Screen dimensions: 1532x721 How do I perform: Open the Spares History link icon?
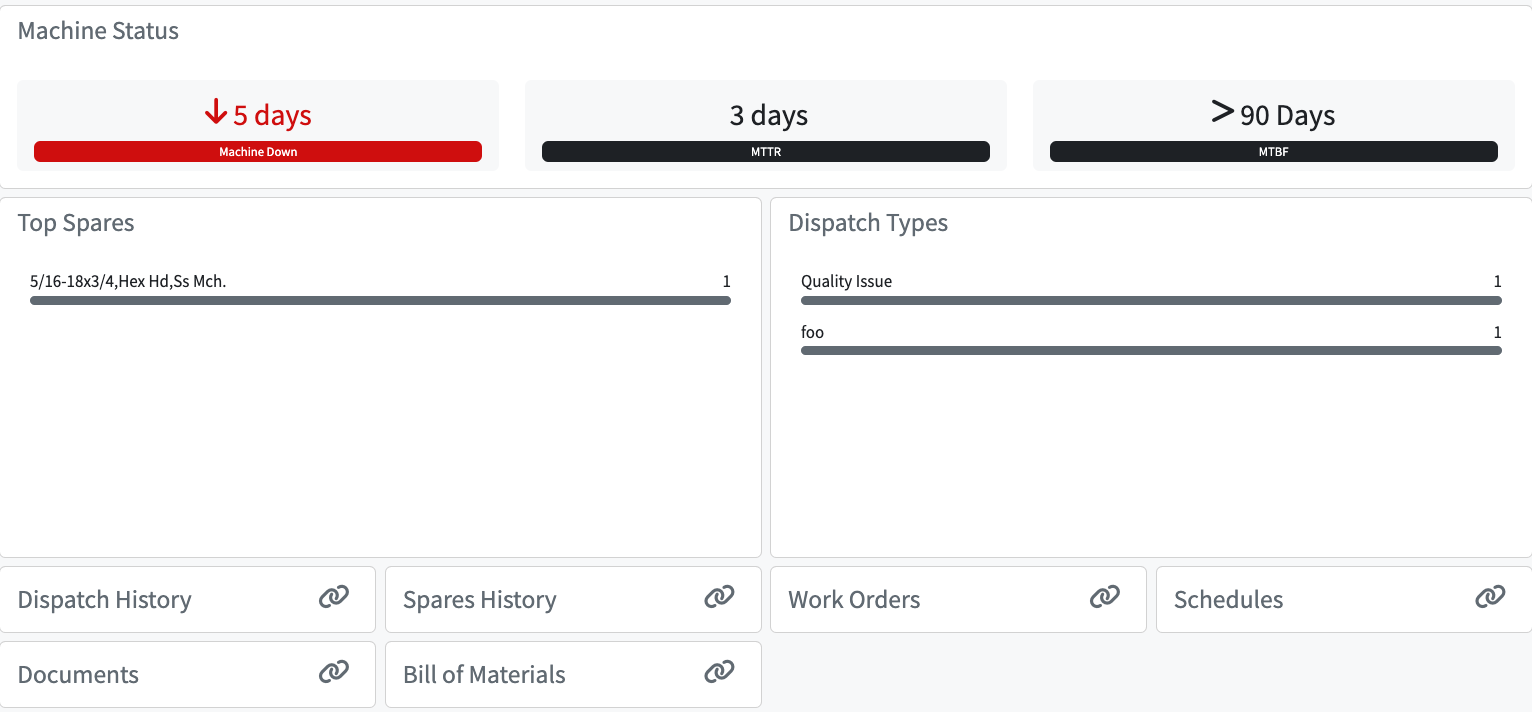click(x=719, y=597)
